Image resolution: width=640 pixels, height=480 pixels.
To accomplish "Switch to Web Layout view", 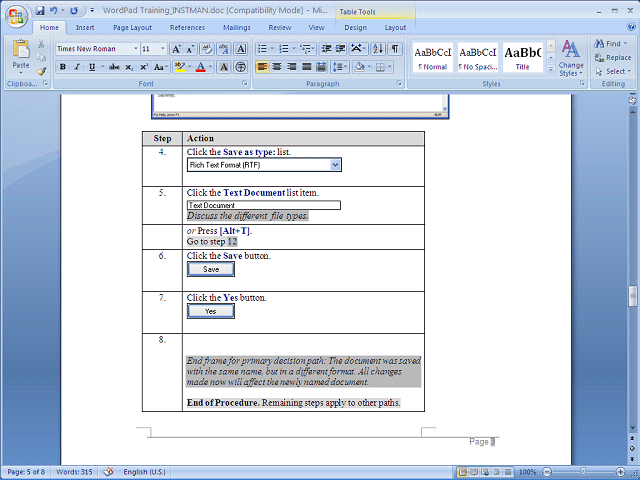I will [x=485, y=472].
